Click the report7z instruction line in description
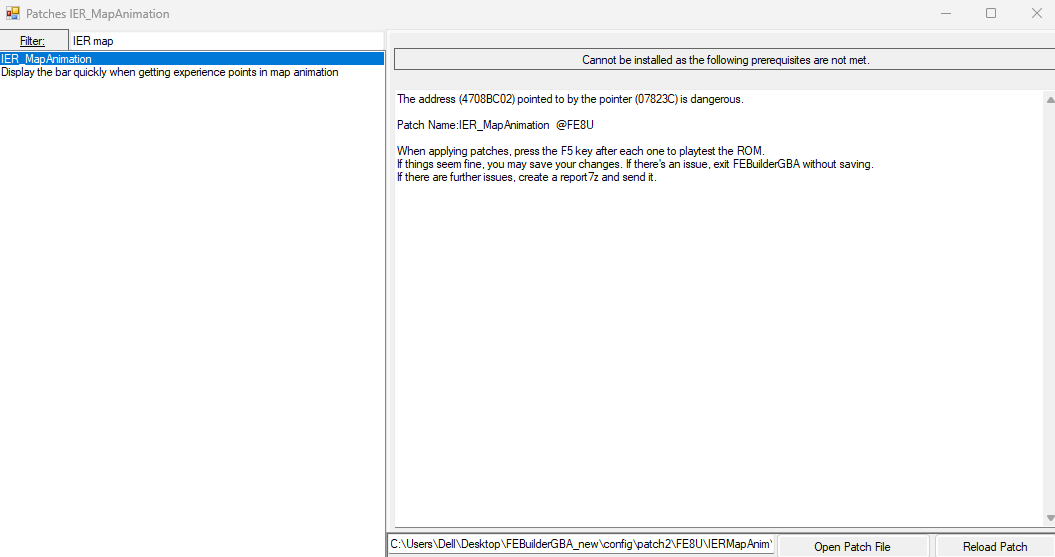The width and height of the screenshot is (1055, 557). (526, 177)
